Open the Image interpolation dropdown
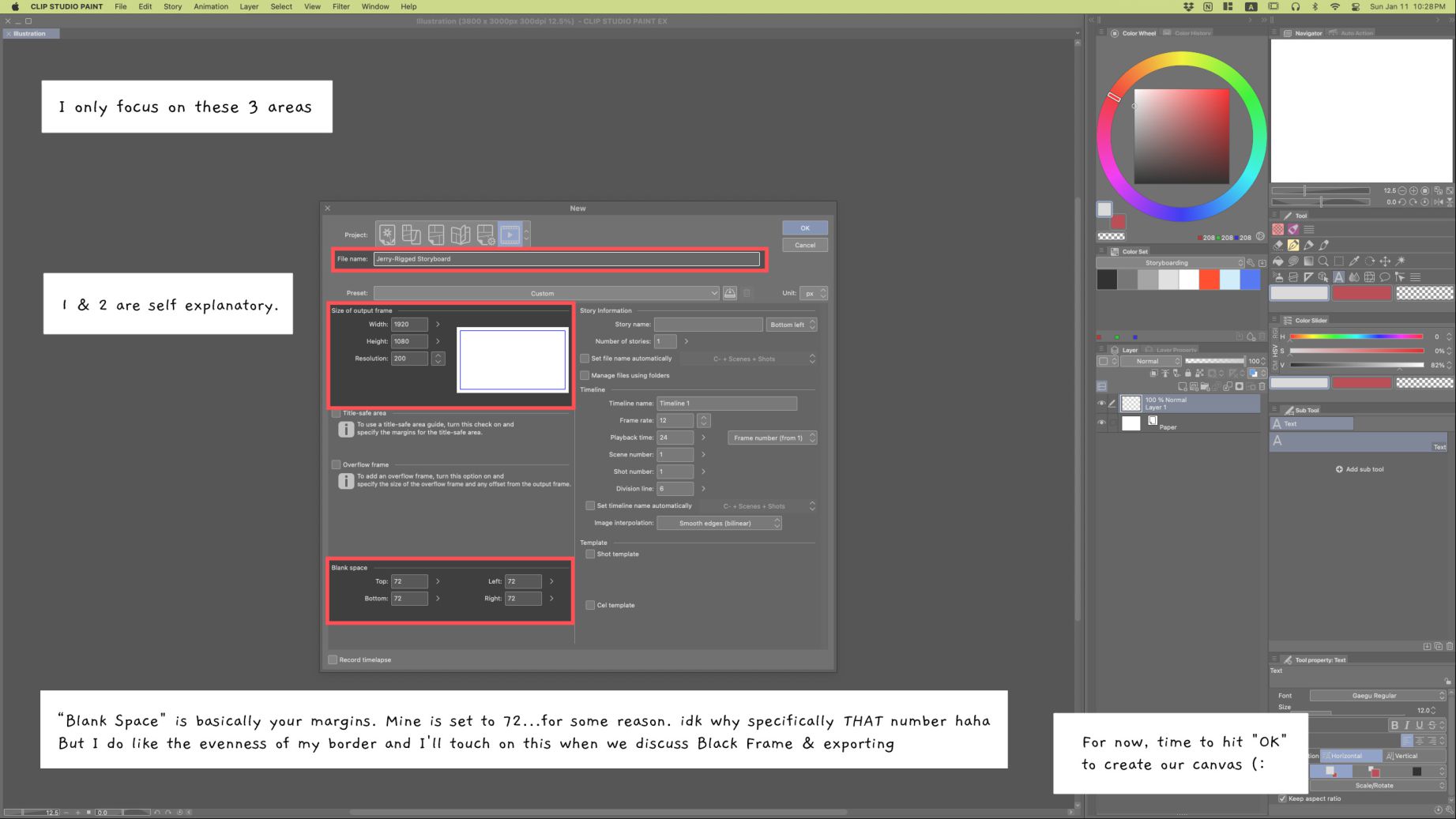 pos(719,523)
